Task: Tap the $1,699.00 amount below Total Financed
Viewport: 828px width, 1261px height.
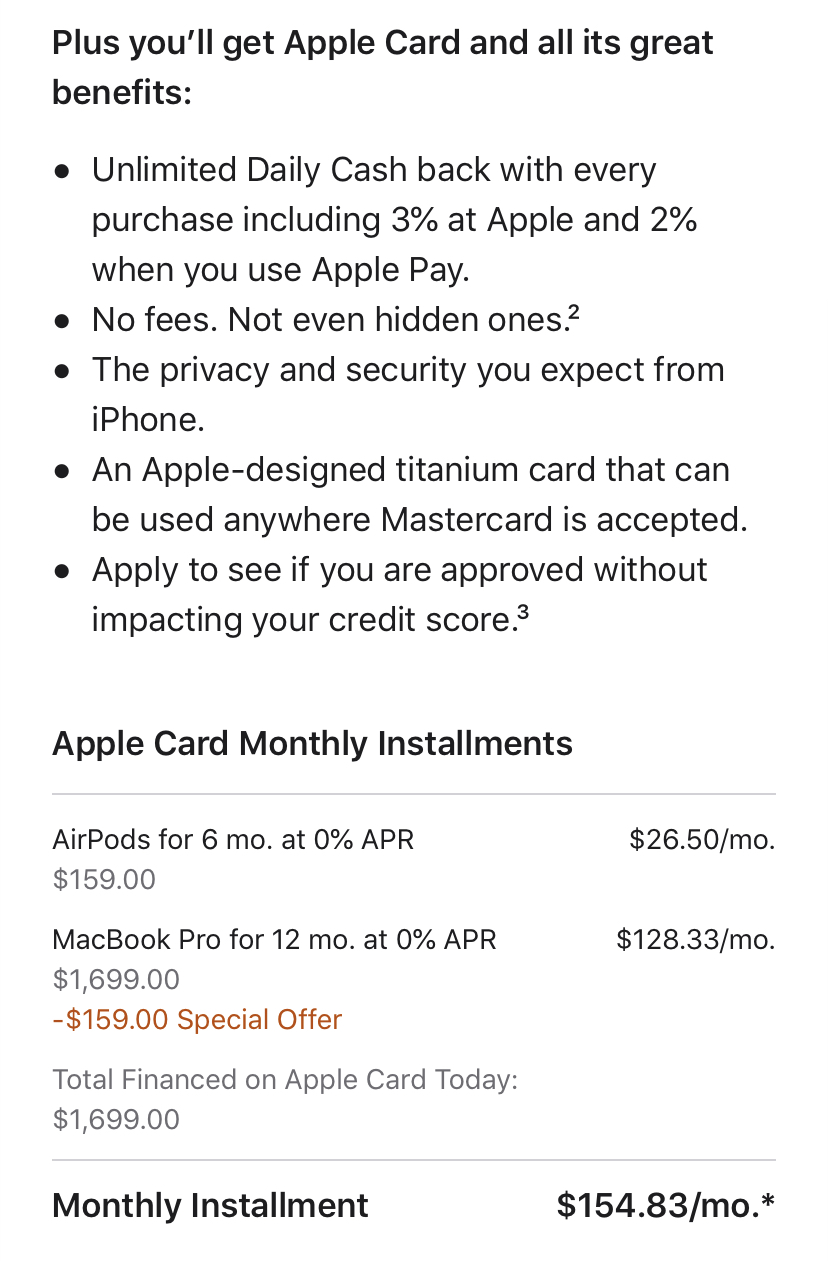Action: pyautogui.click(x=116, y=1119)
